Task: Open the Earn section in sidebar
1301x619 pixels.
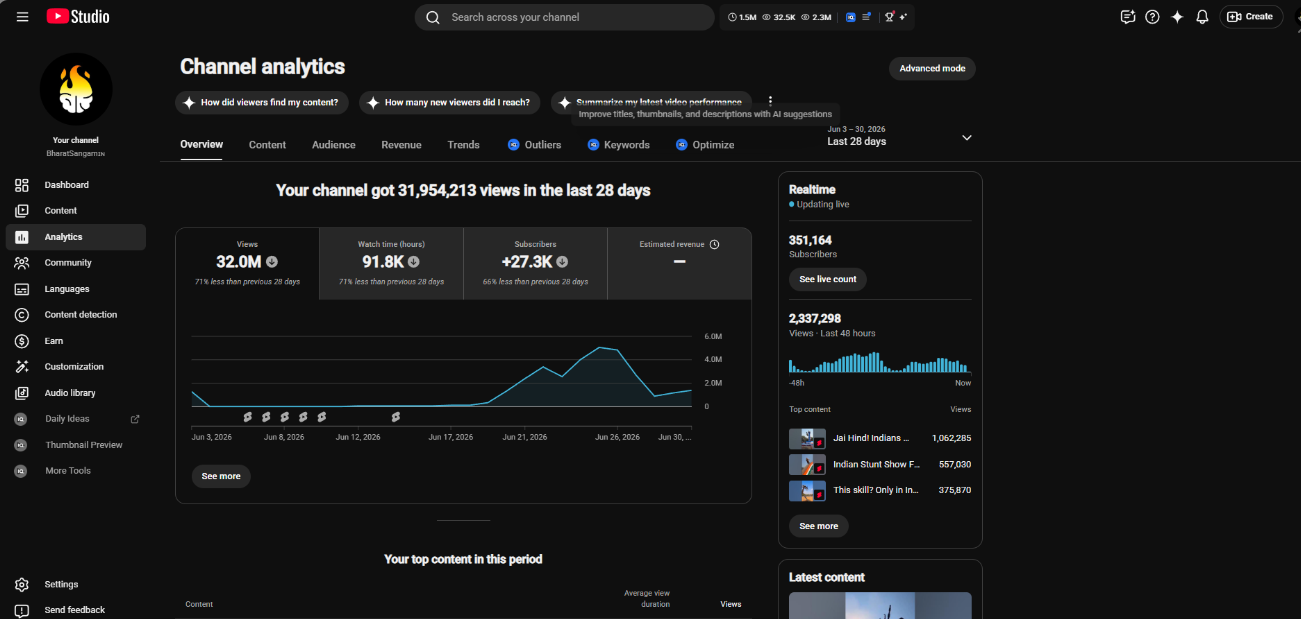Action: click(76, 341)
